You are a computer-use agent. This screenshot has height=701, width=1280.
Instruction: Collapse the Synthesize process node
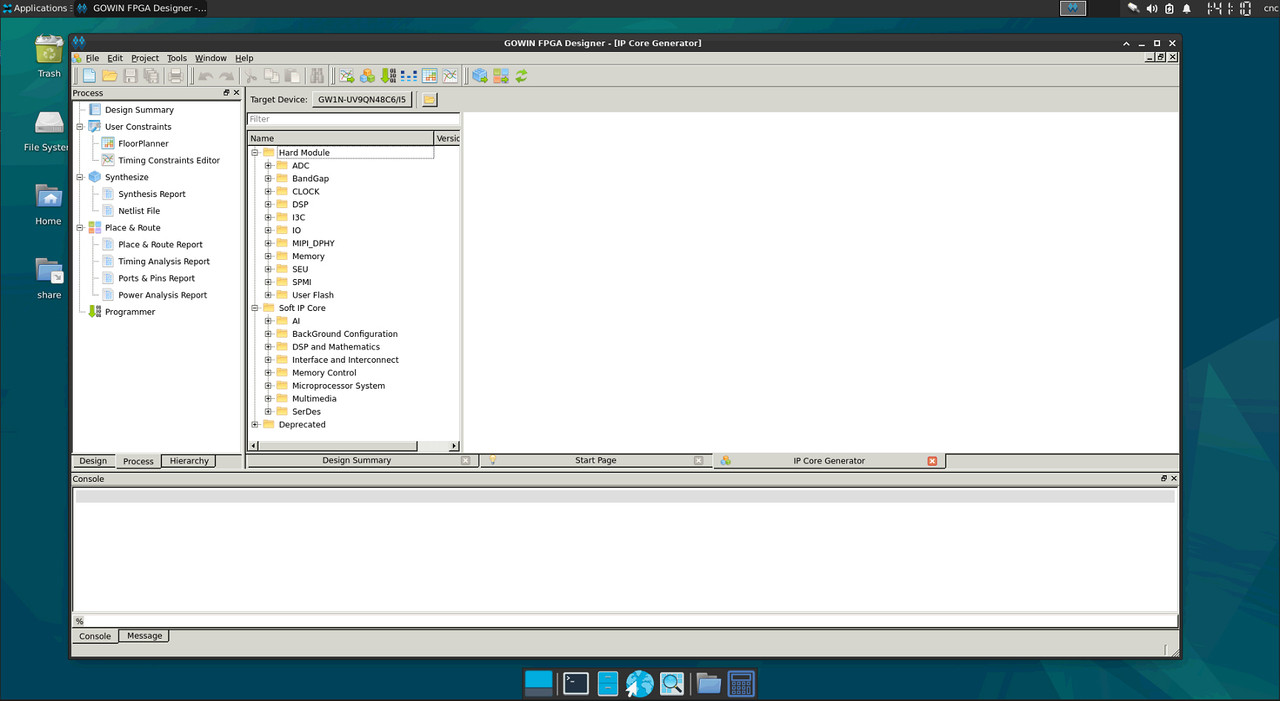coord(80,177)
